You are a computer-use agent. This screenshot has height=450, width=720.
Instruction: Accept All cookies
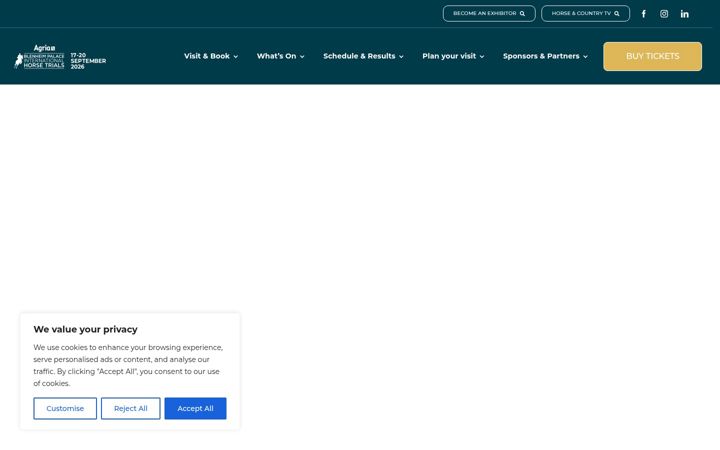coord(195,408)
